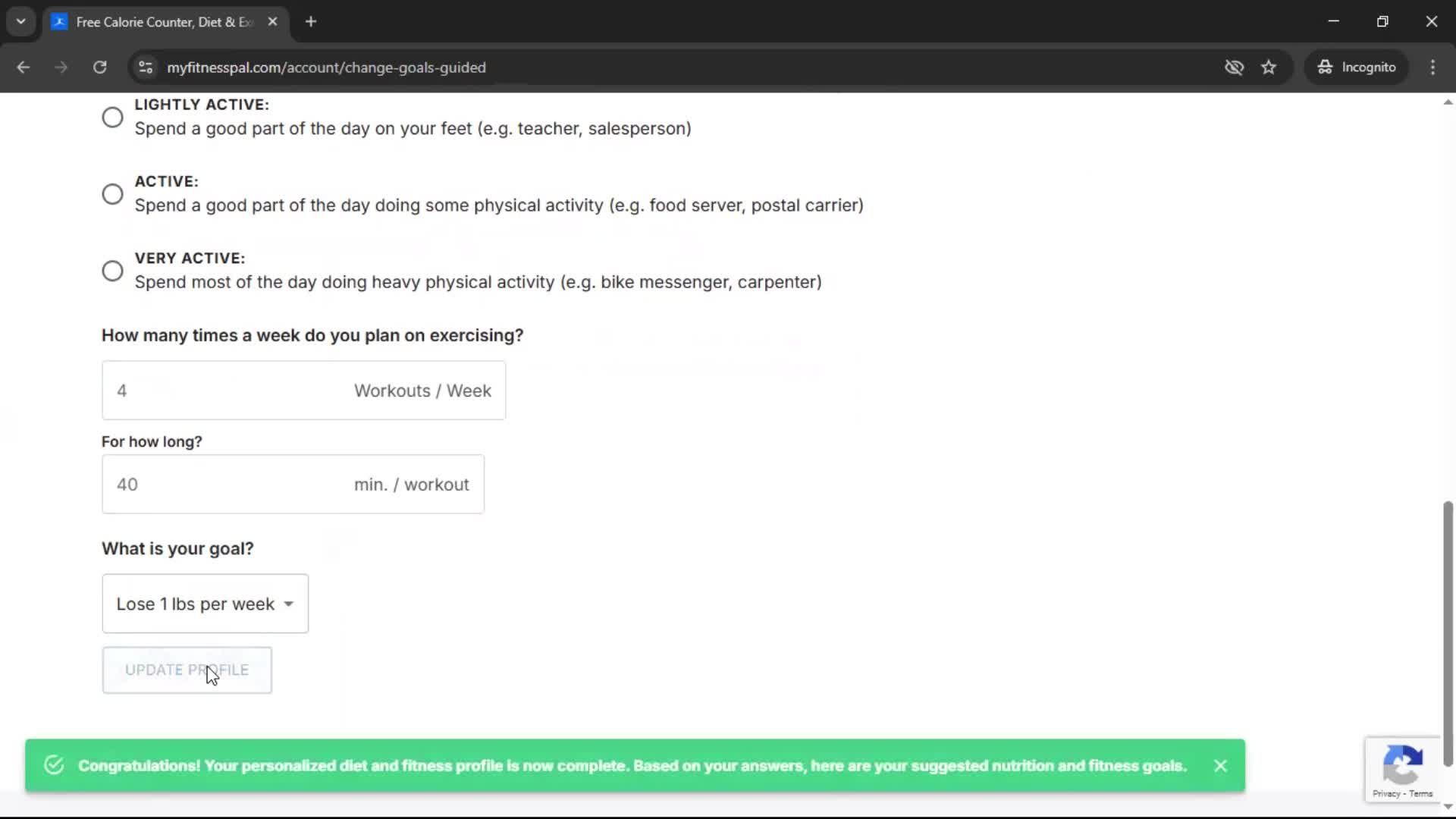Screen dimensions: 1456x819
Task: Click the 'For how long?' label
Action: tap(152, 441)
